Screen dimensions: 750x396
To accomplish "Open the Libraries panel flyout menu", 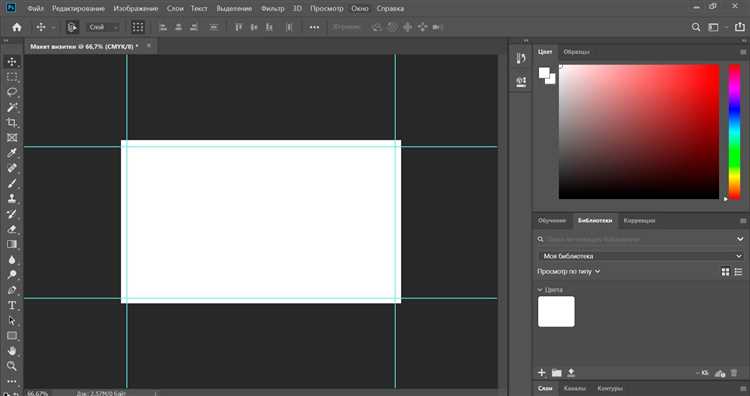I will (x=743, y=220).
